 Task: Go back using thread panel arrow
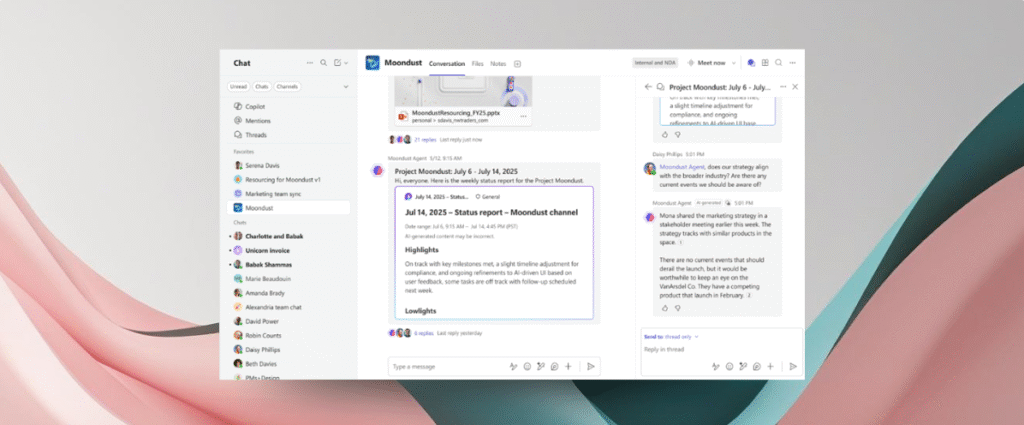coord(648,87)
